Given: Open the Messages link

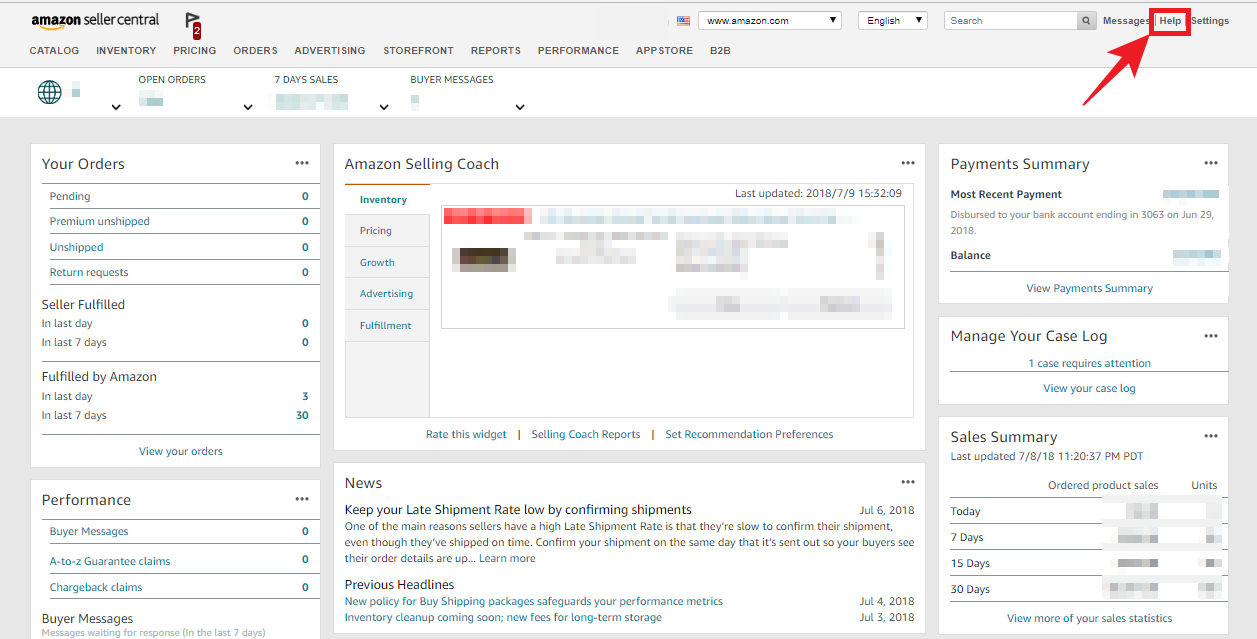Looking at the screenshot, I should tap(1125, 21).
